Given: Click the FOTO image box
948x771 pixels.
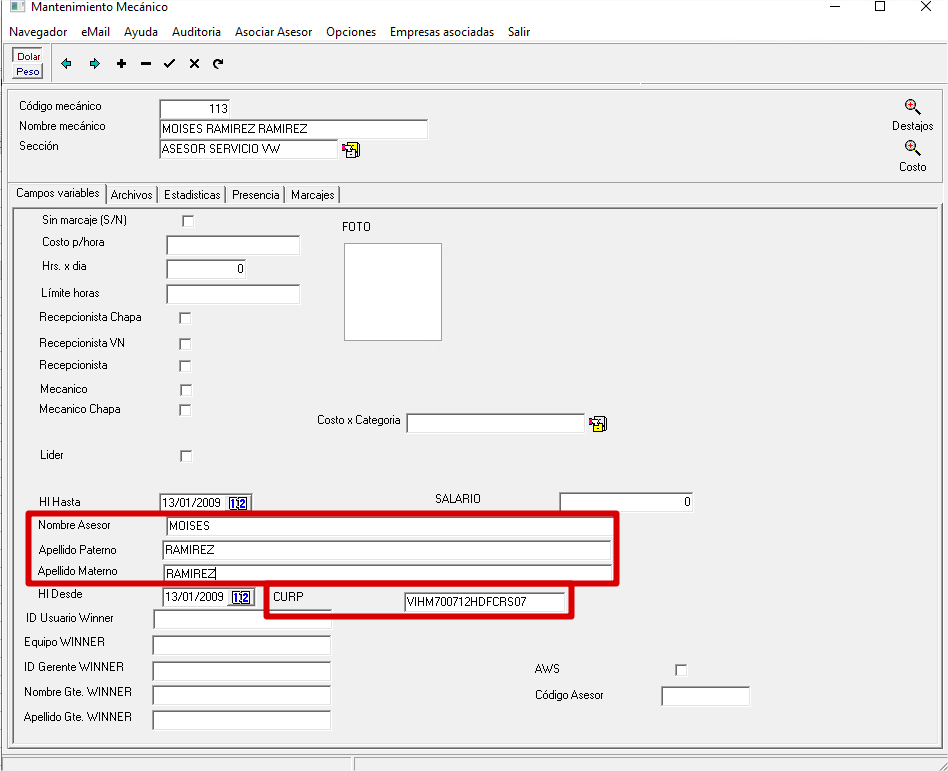Looking at the screenshot, I should (393, 292).
